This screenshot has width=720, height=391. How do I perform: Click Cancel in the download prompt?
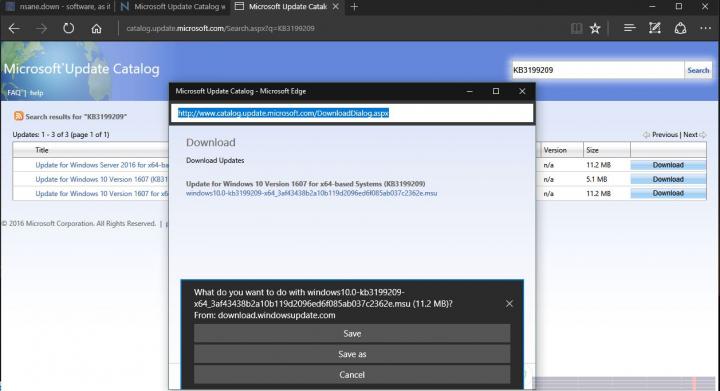pos(352,374)
